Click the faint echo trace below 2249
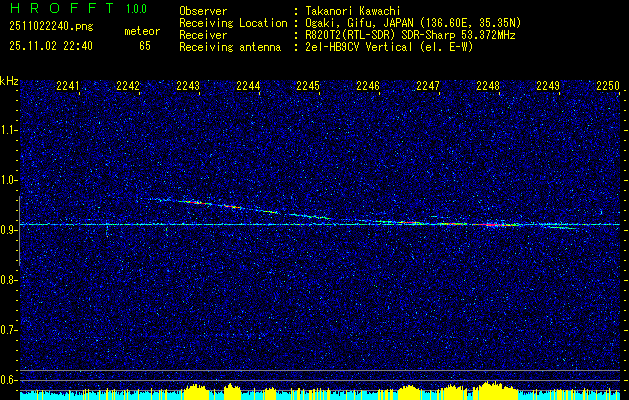Screen dimensions: 629x400 564,228
